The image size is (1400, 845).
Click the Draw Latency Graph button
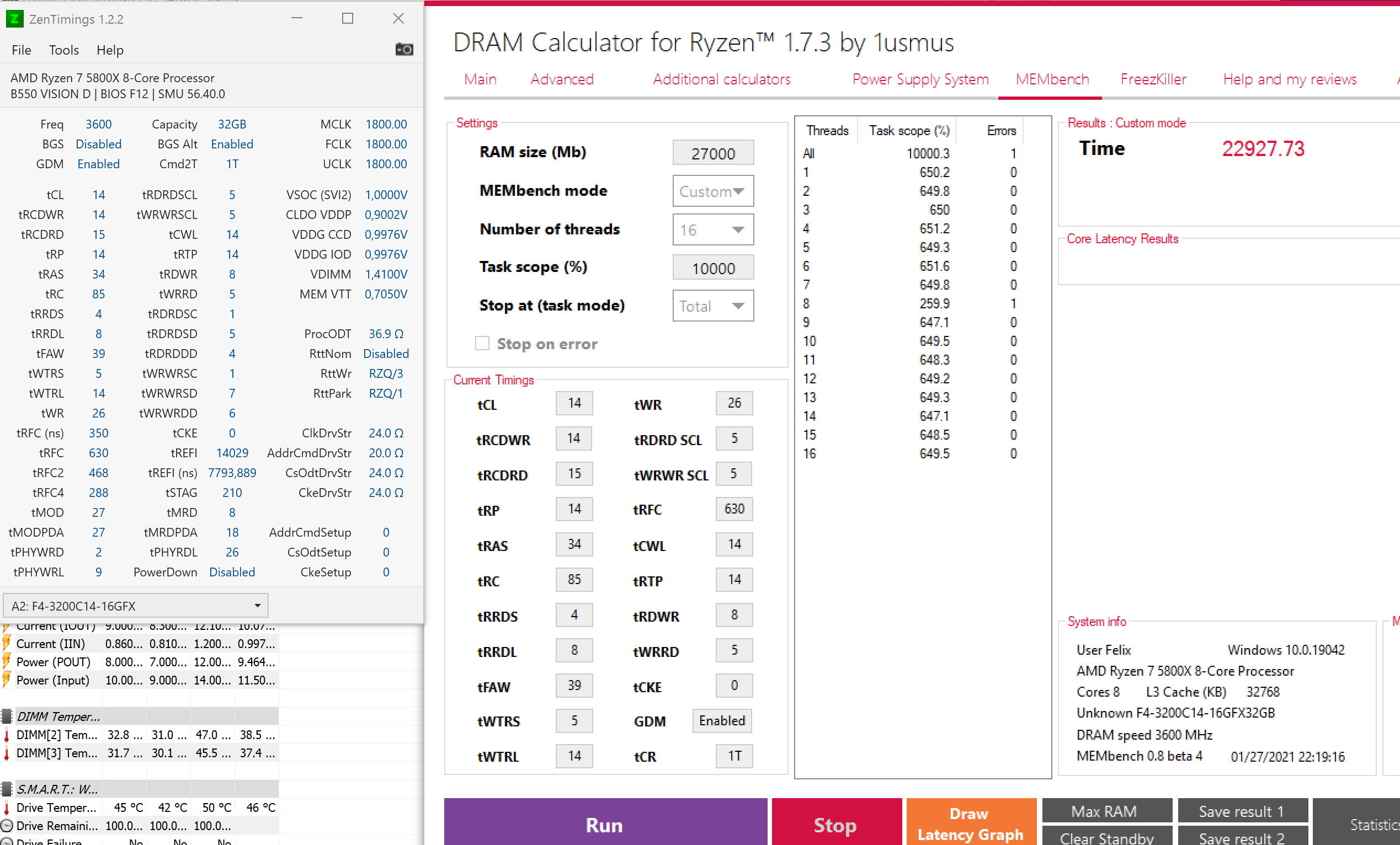point(971,824)
